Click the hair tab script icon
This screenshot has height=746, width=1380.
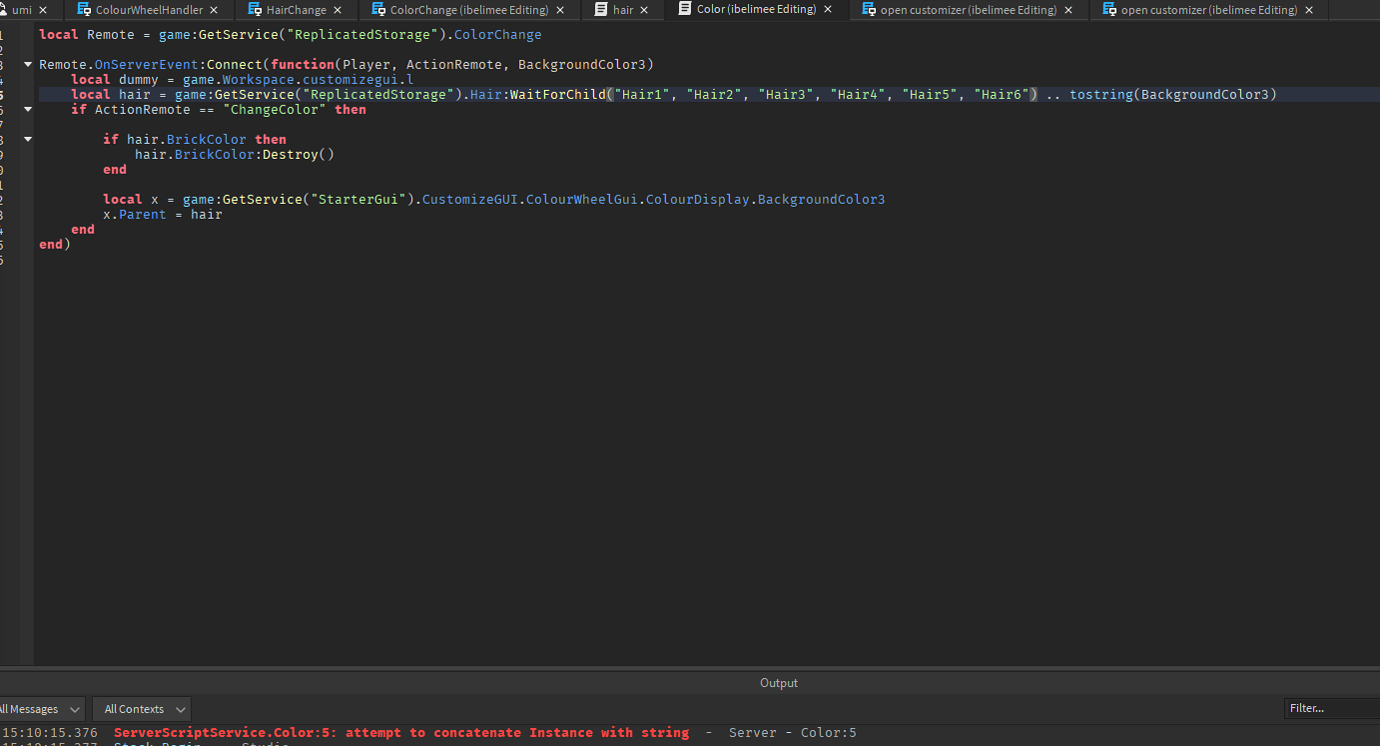pyautogui.click(x=601, y=10)
